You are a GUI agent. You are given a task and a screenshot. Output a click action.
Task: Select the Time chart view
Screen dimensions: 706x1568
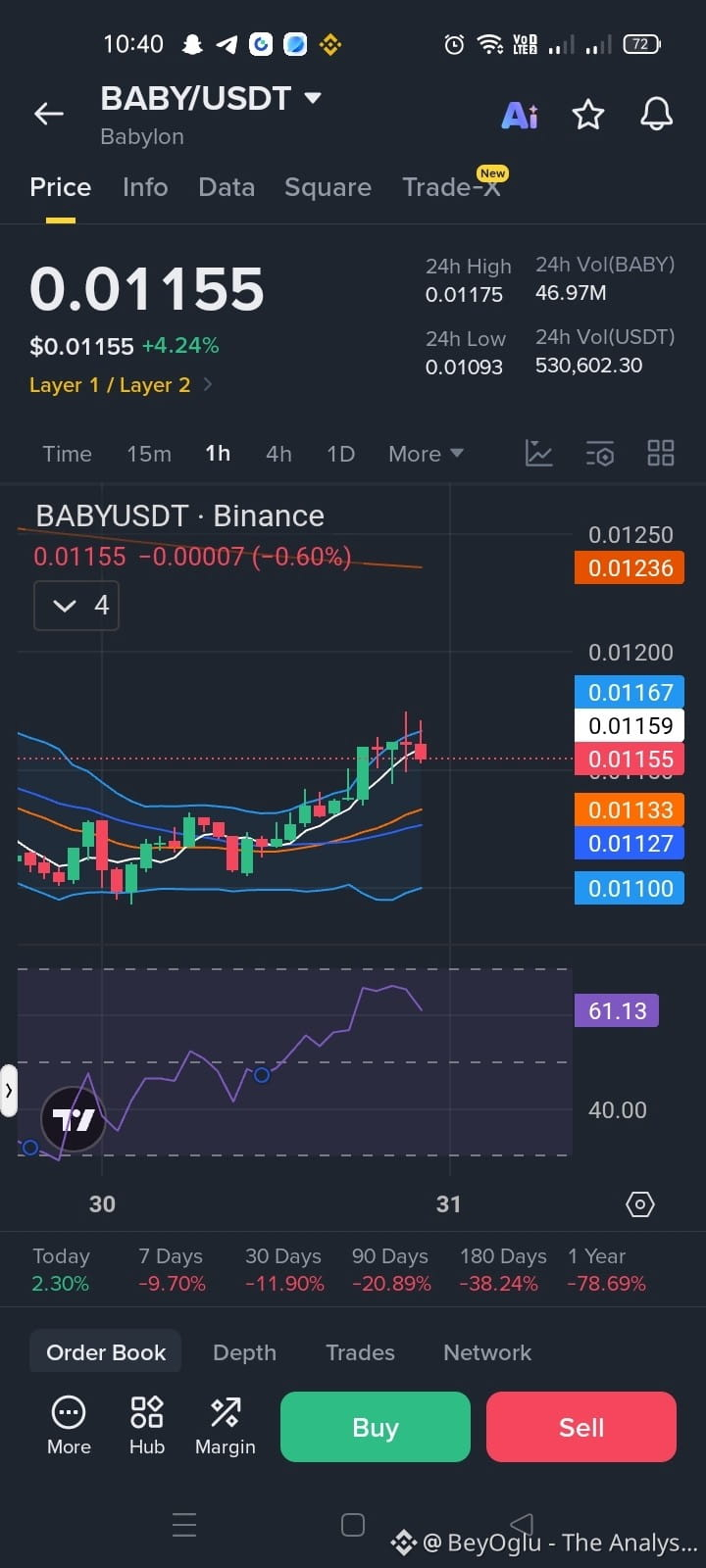point(67,454)
